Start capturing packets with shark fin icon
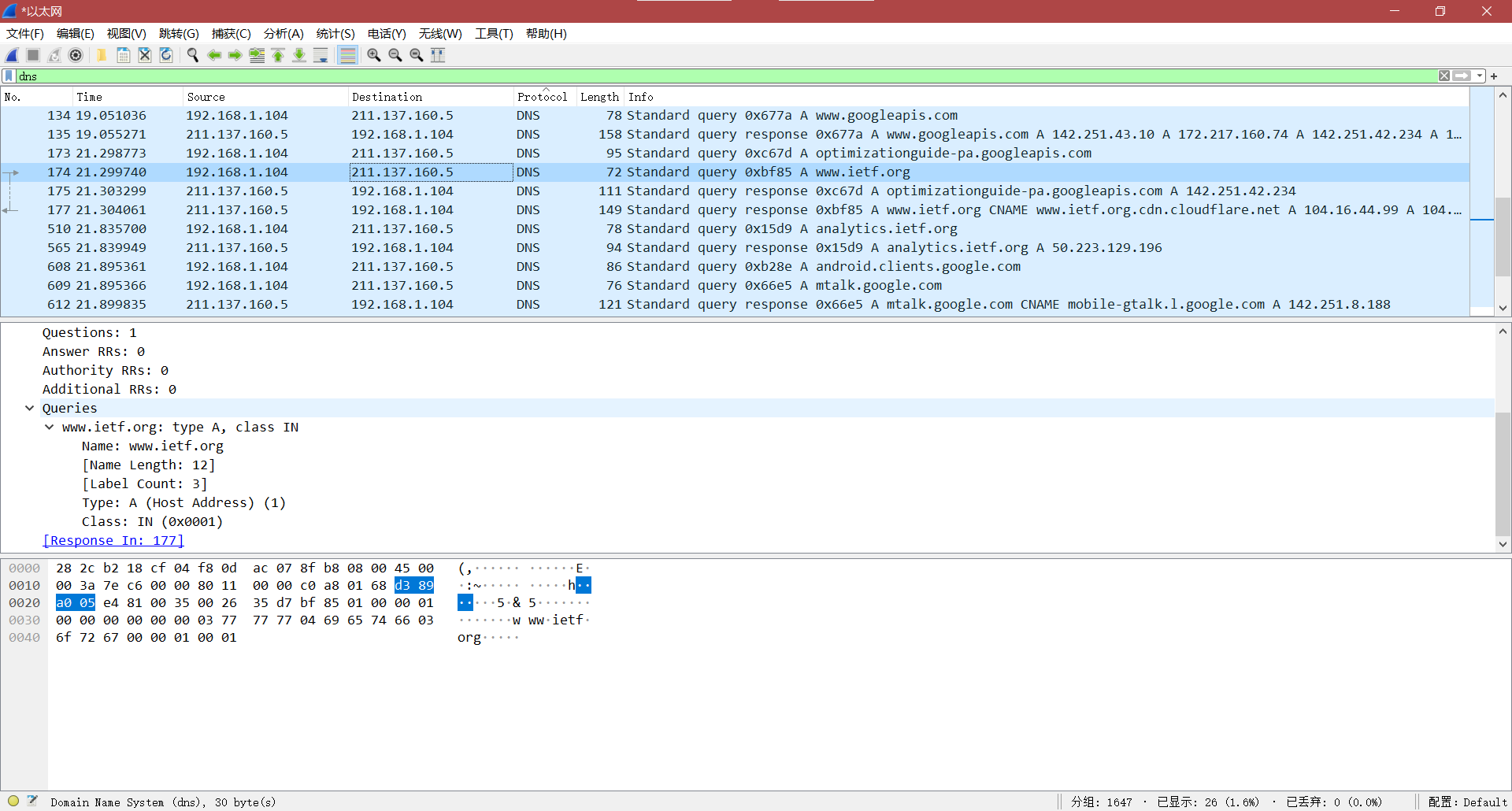The image size is (1512, 811). (x=12, y=55)
